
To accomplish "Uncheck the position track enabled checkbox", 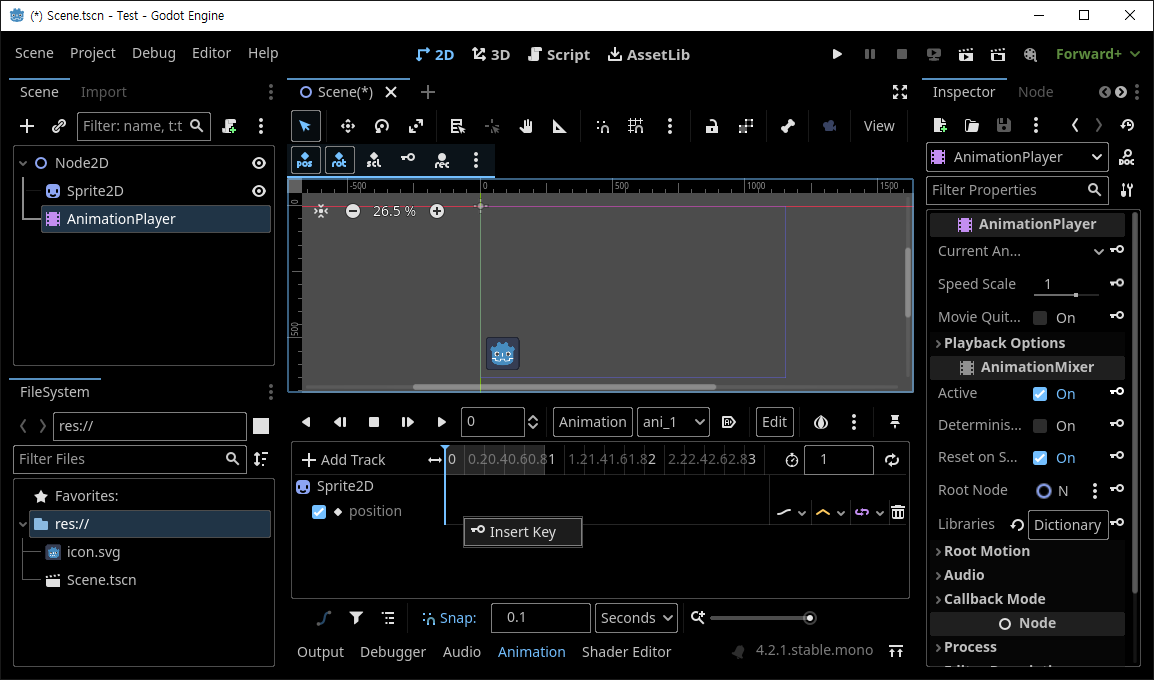I will [319, 511].
